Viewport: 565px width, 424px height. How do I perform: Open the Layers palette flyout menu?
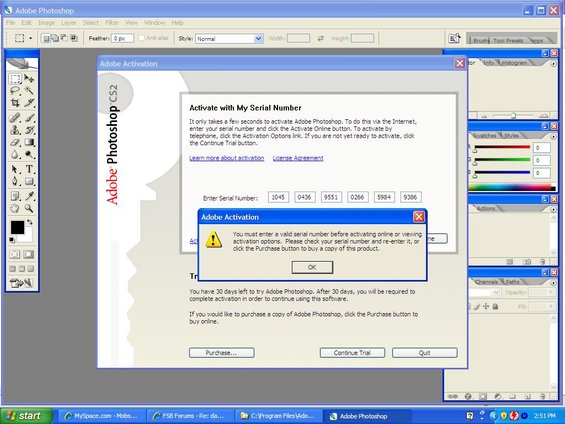pyautogui.click(x=553, y=282)
